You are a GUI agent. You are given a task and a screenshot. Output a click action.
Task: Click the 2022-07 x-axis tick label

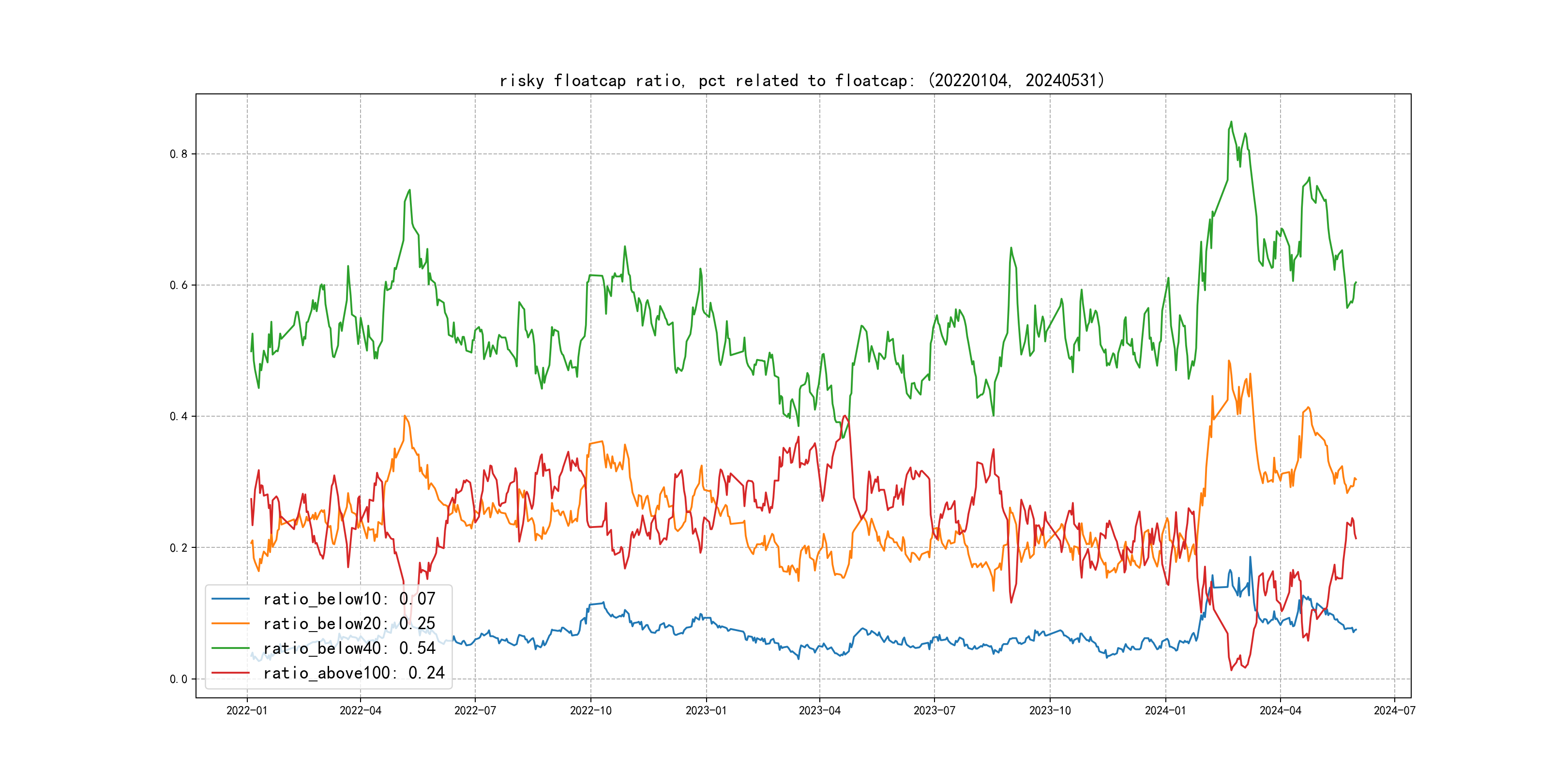point(475,710)
